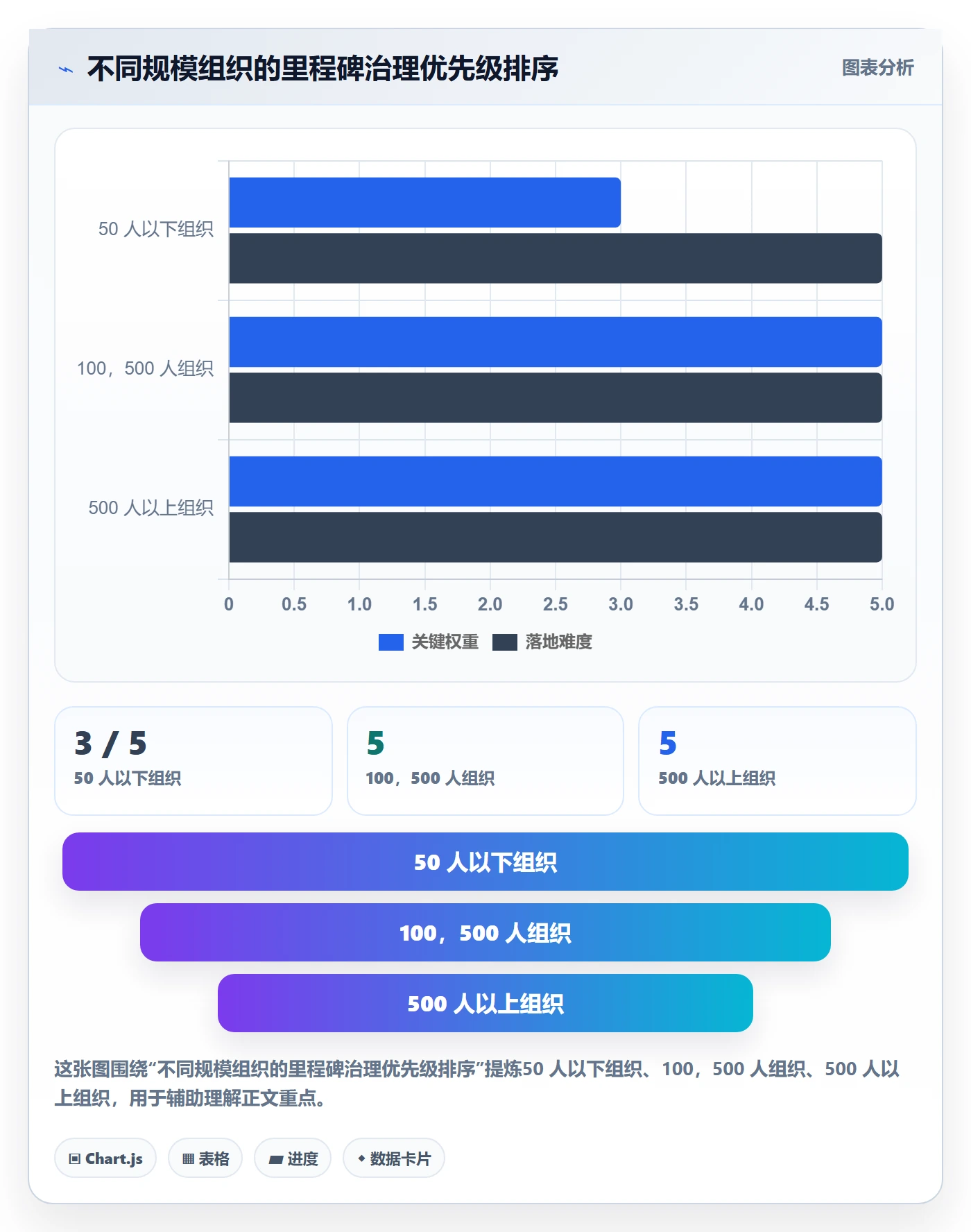The image size is (971, 1232).
Task: Click the Chart.js tag chip
Action: pyautogui.click(x=105, y=1158)
